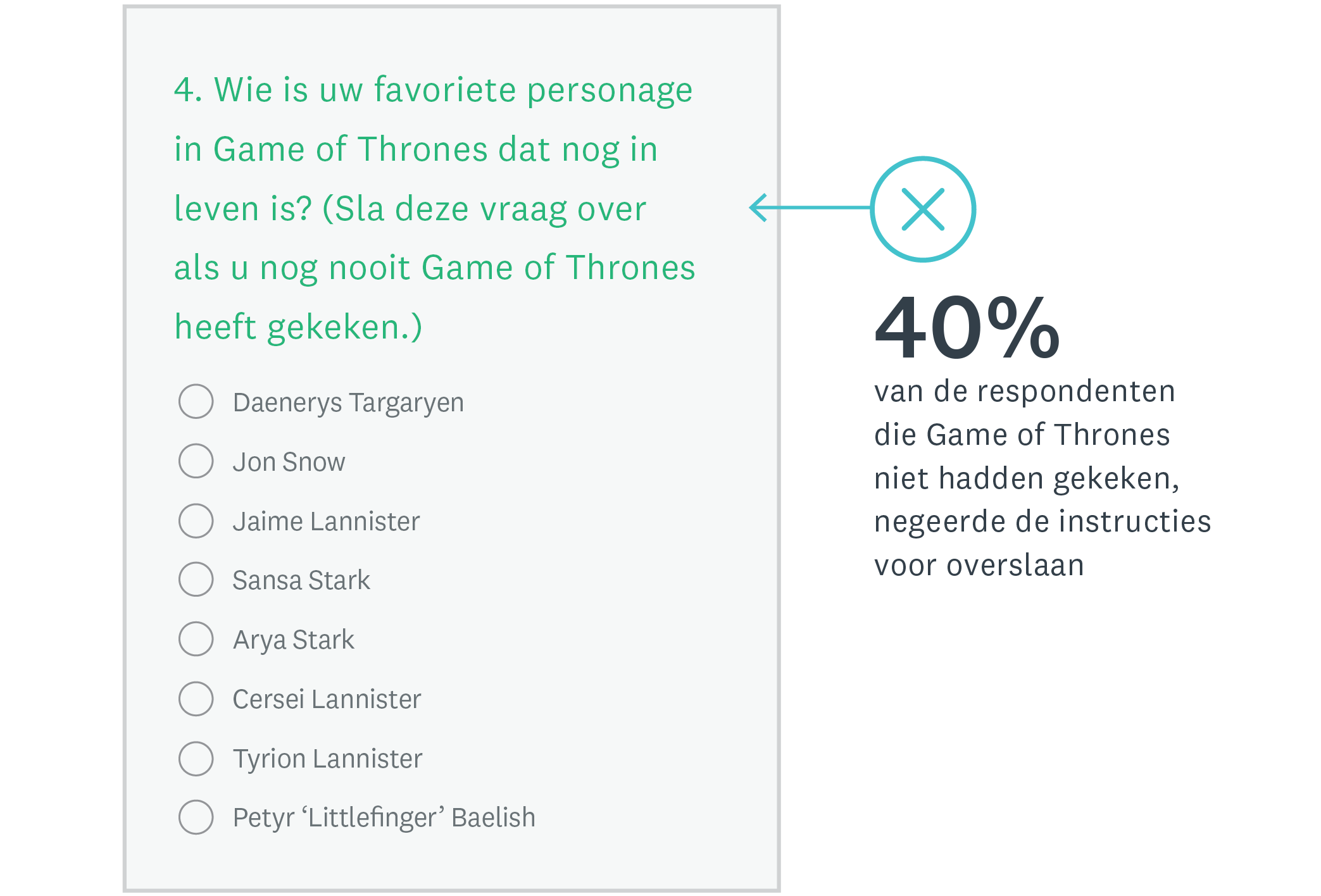This screenshot has height=896, width=1321.
Task: Select the Arya Stark radio button
Action: pos(196,638)
